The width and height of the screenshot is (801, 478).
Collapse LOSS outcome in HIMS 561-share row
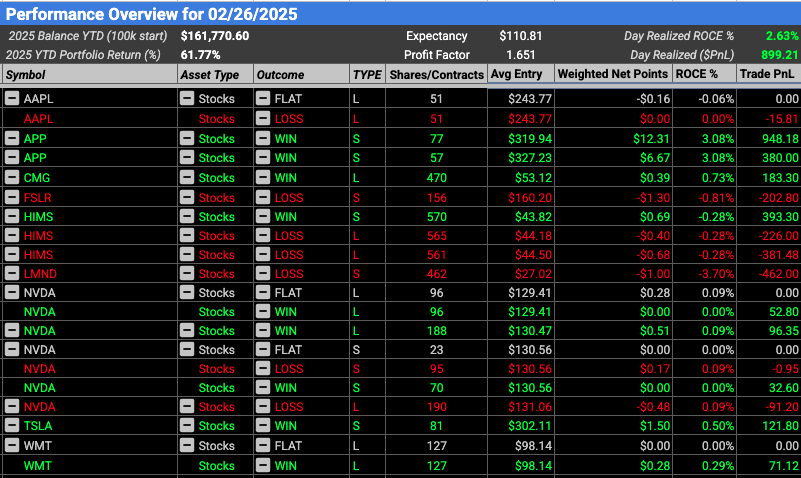click(263, 254)
